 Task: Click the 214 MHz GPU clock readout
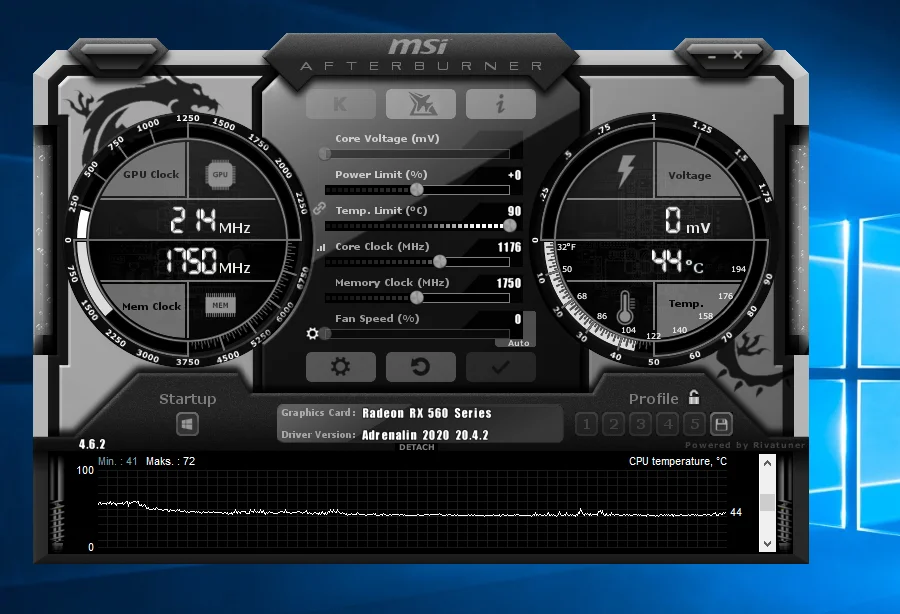pyautogui.click(x=210, y=220)
